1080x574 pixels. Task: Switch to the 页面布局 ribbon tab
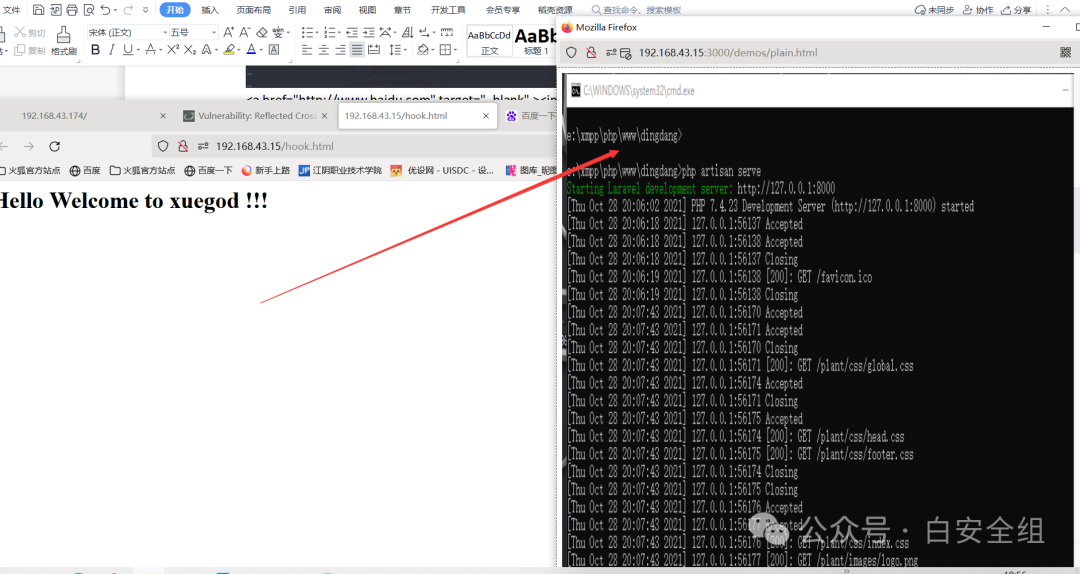click(x=253, y=10)
